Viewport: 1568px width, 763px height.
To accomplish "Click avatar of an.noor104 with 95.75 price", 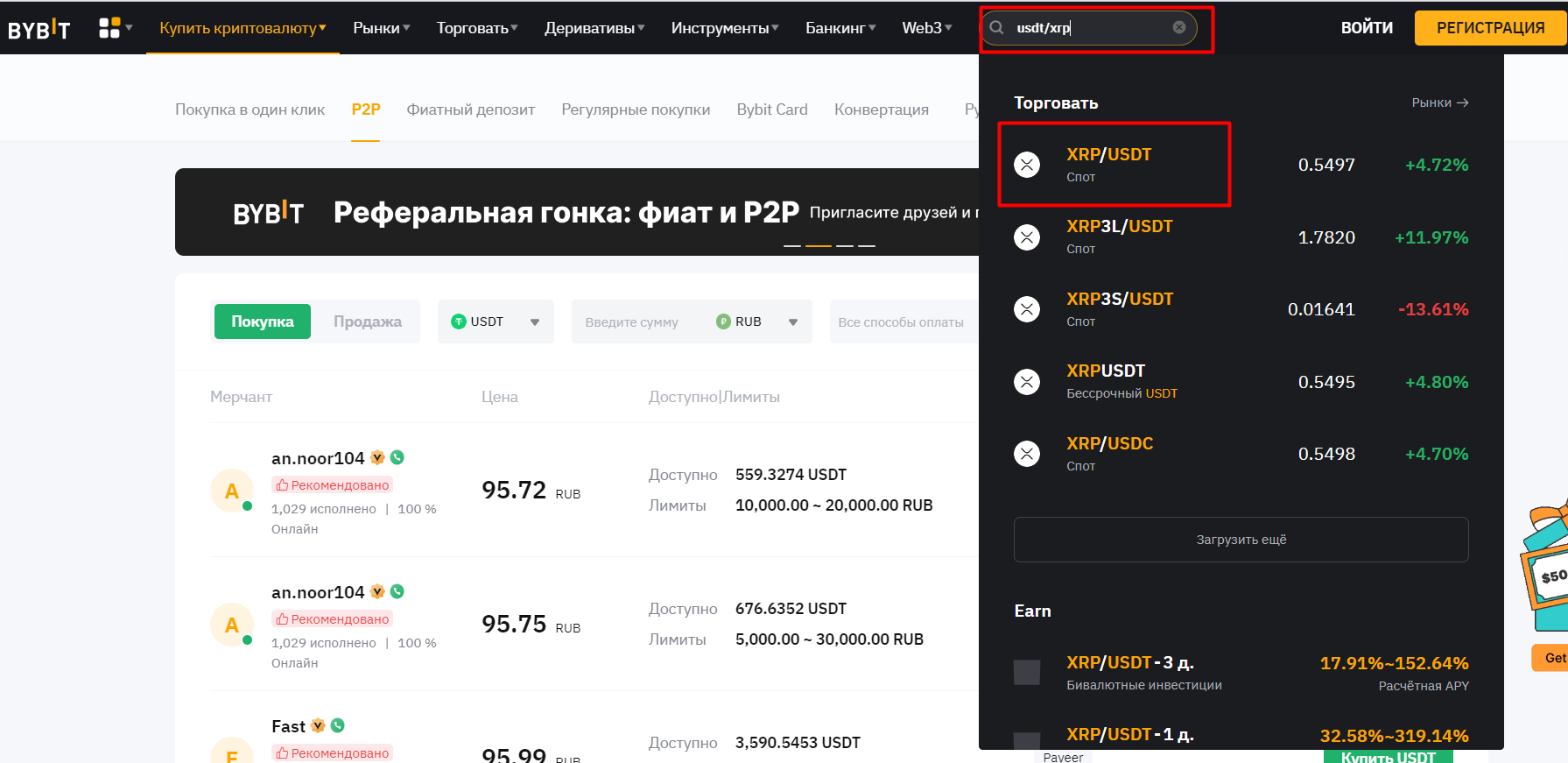I will pyautogui.click(x=232, y=625).
